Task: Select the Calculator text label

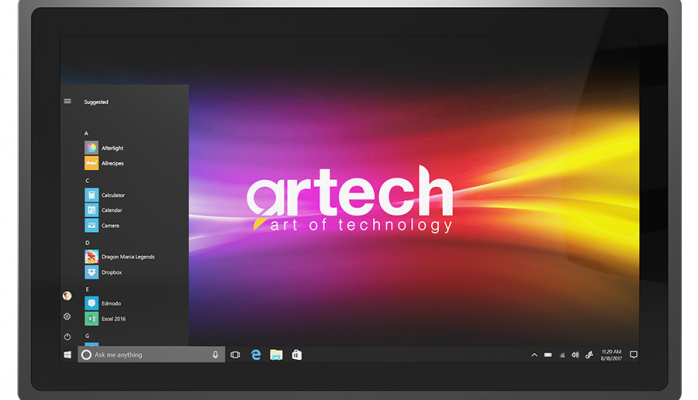Action: (113, 195)
